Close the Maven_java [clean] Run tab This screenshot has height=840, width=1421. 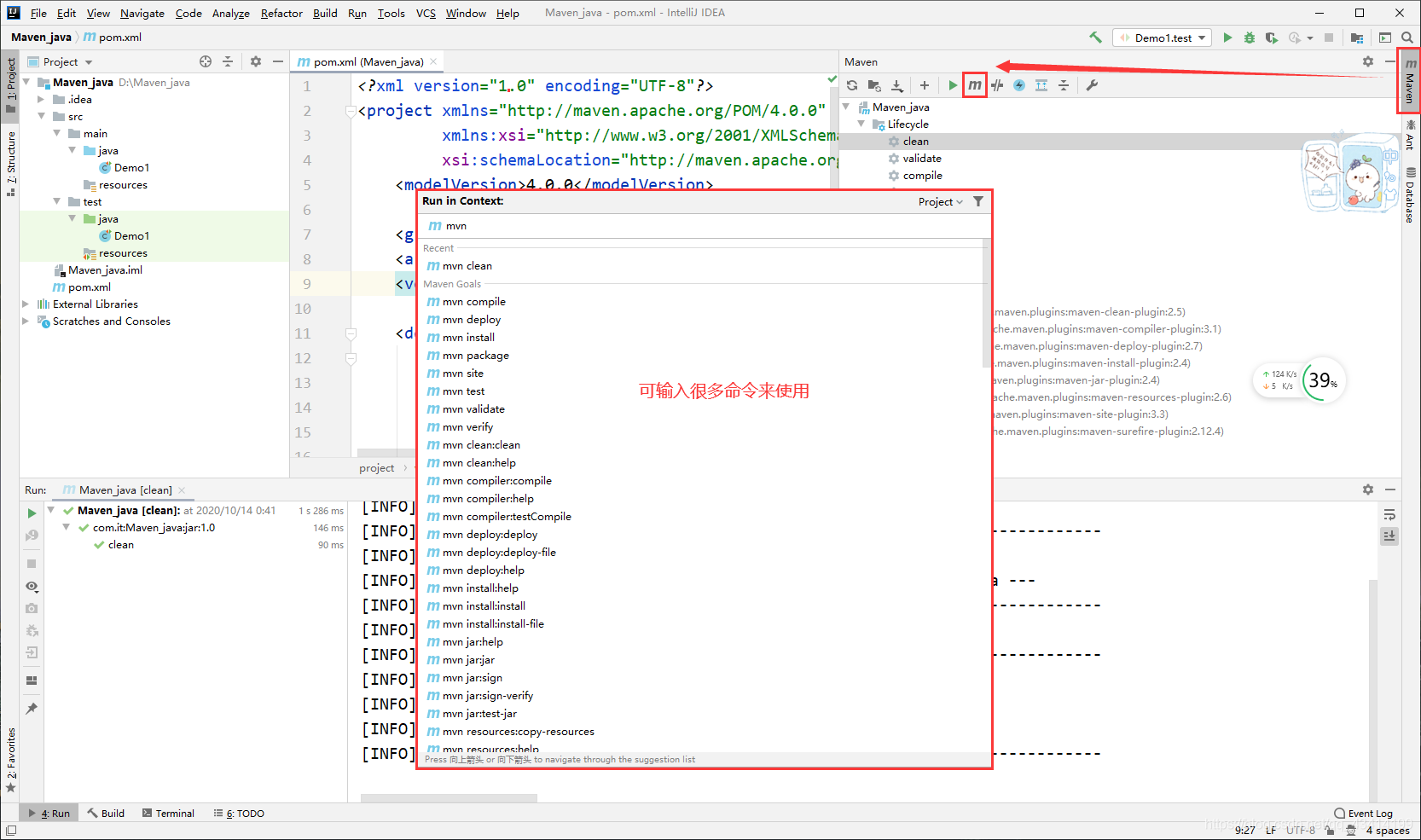pos(182,490)
